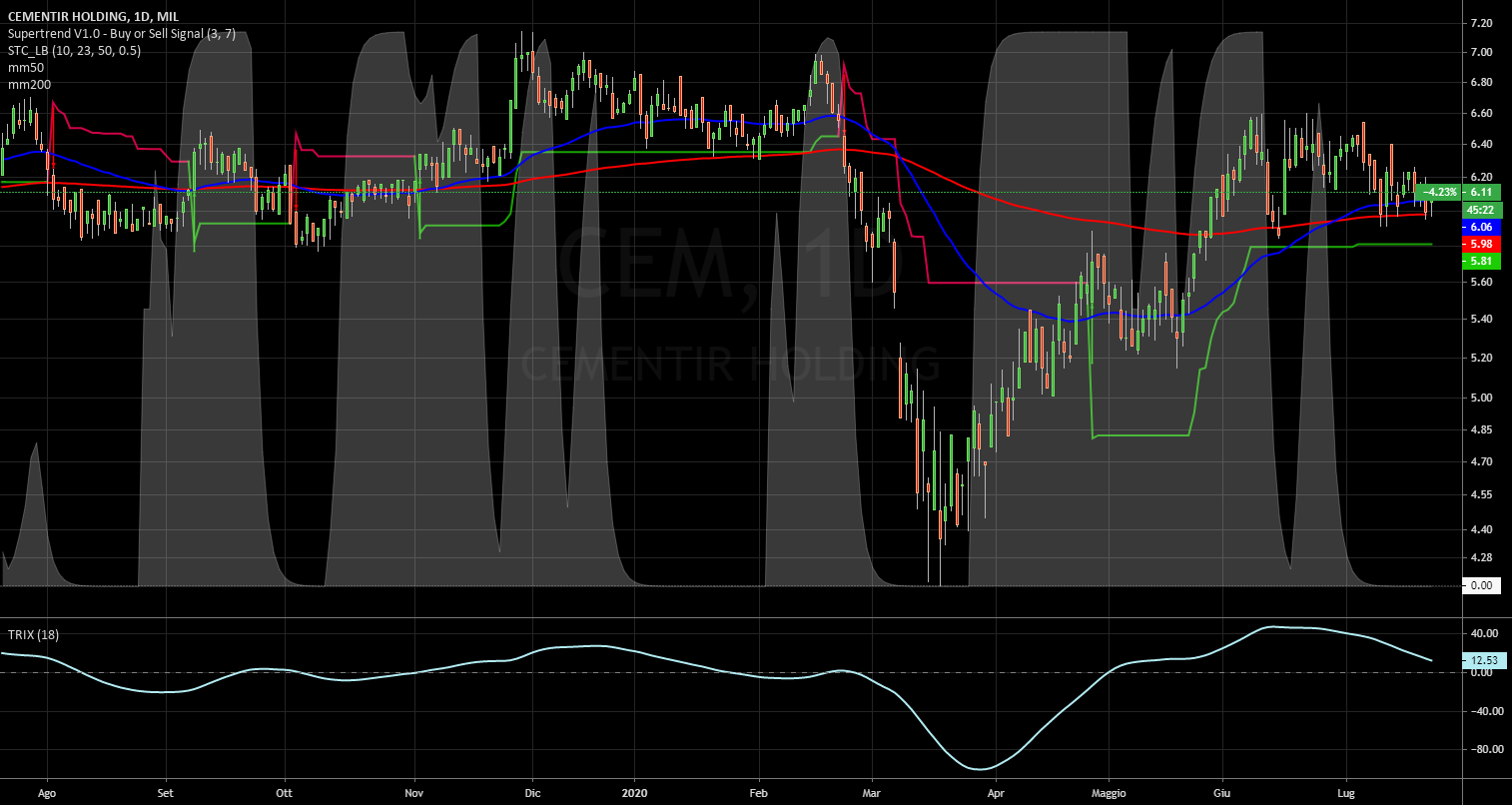This screenshot has height=805, width=1512.
Task: Click 6.60 on the price axis
Action: click(x=1482, y=114)
